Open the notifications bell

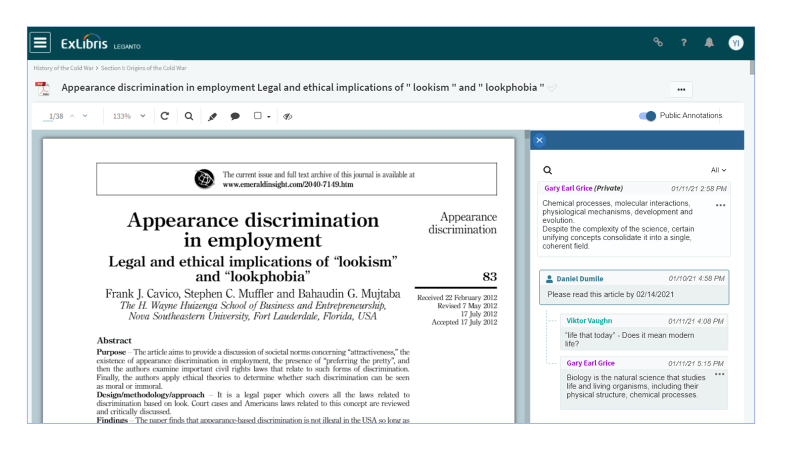[x=710, y=43]
